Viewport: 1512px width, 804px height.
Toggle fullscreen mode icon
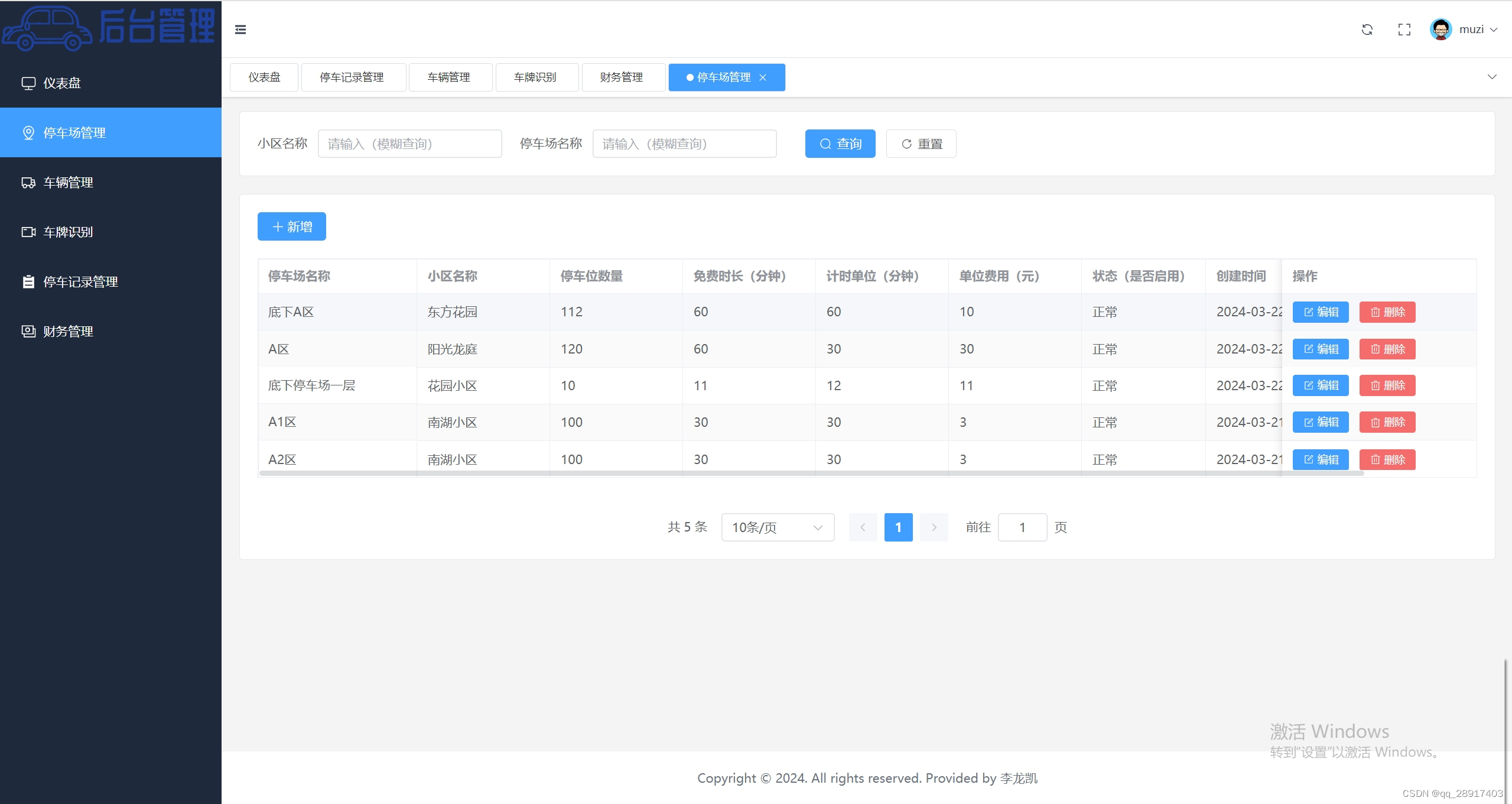[x=1404, y=30]
